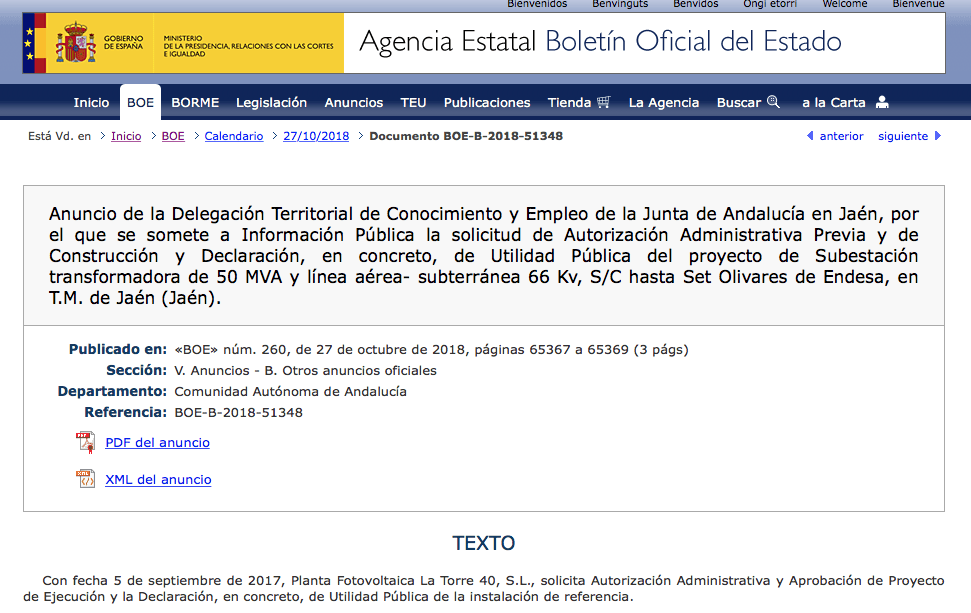Click the shopping cart icon beside Tienda
This screenshot has width=971, height=613.
point(604,102)
